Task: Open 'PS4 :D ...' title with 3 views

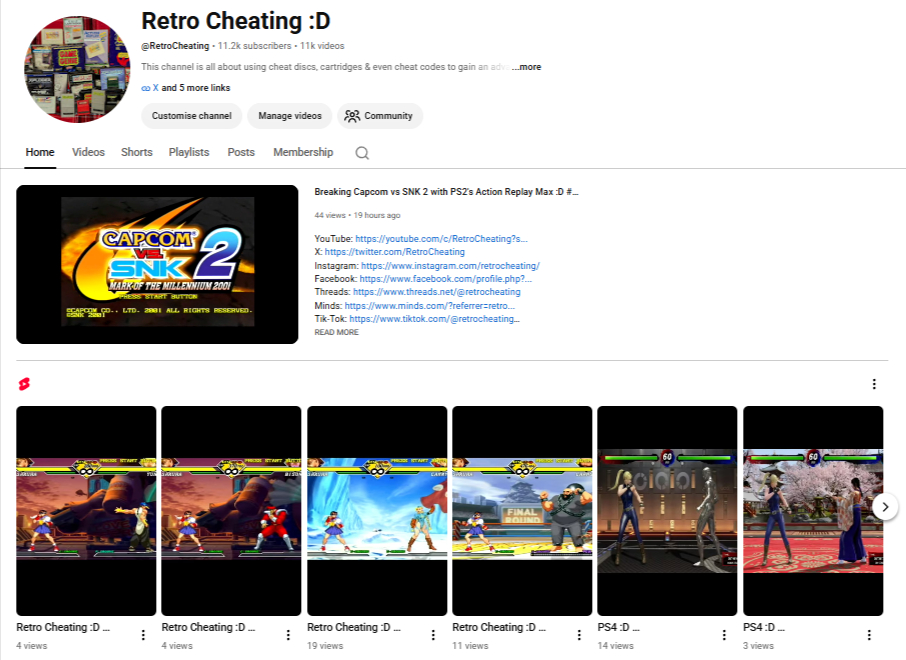Action: coord(764,627)
